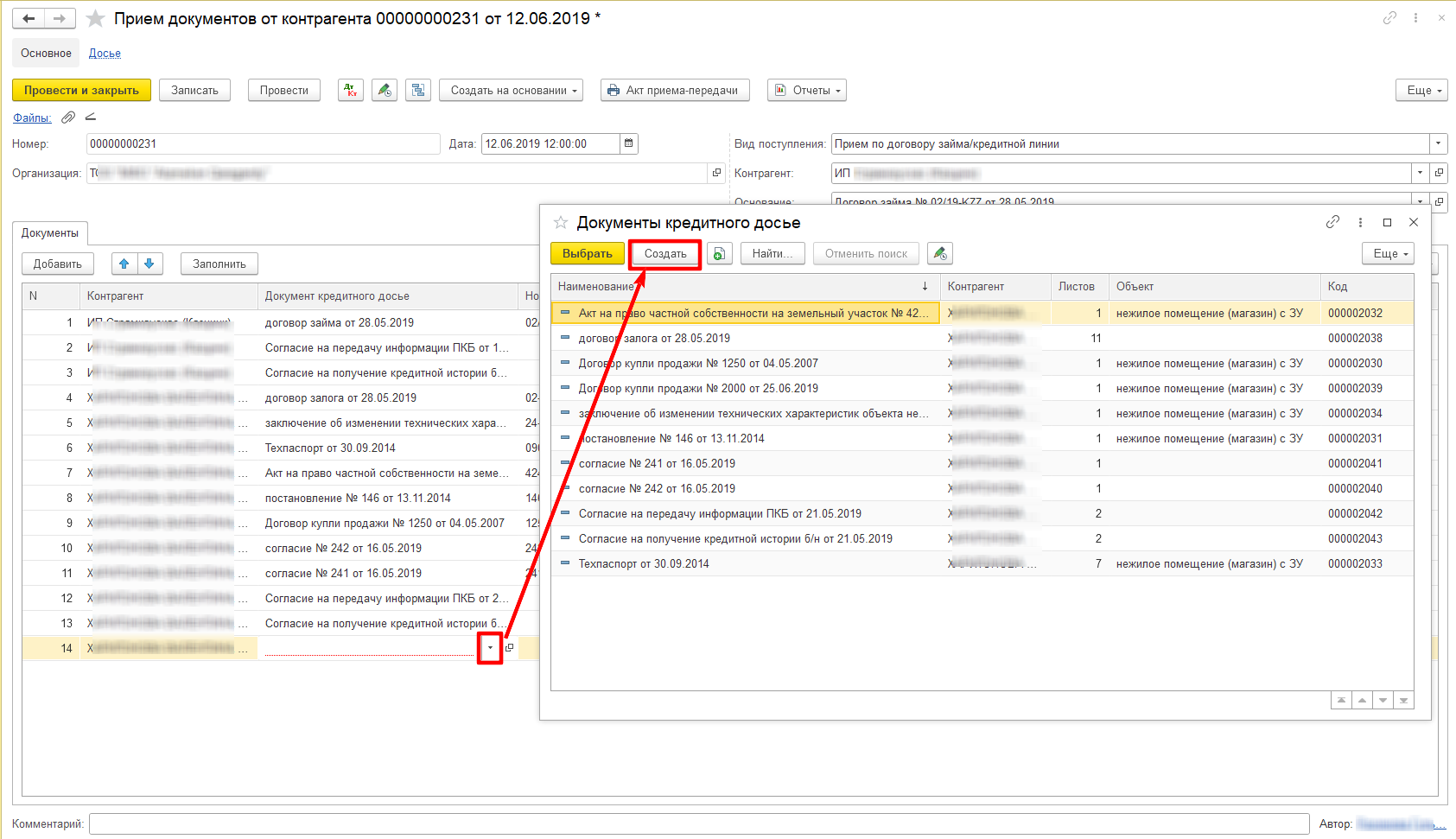The height and width of the screenshot is (839, 1456).
Task: Open Организация record with its open icon
Action: [x=716, y=173]
